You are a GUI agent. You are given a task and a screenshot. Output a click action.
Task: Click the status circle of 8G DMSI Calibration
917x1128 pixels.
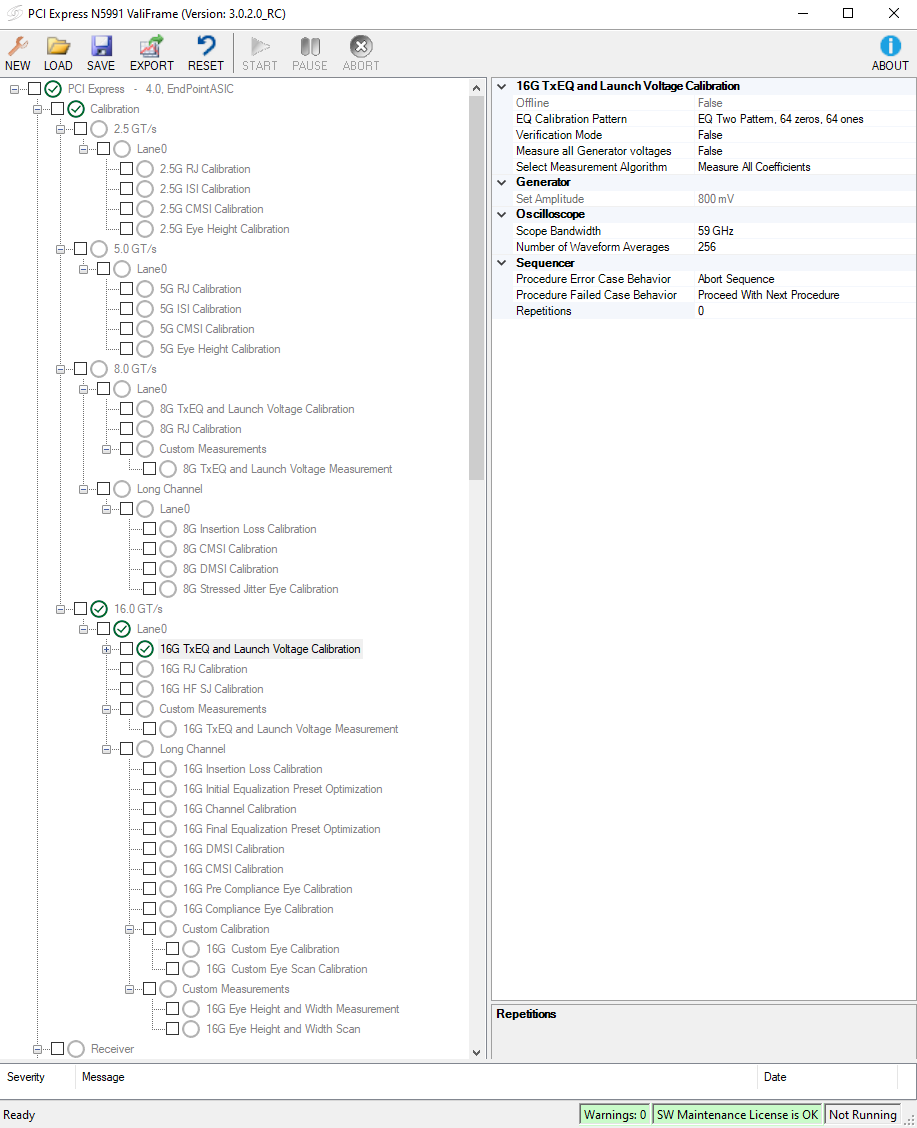(168, 569)
